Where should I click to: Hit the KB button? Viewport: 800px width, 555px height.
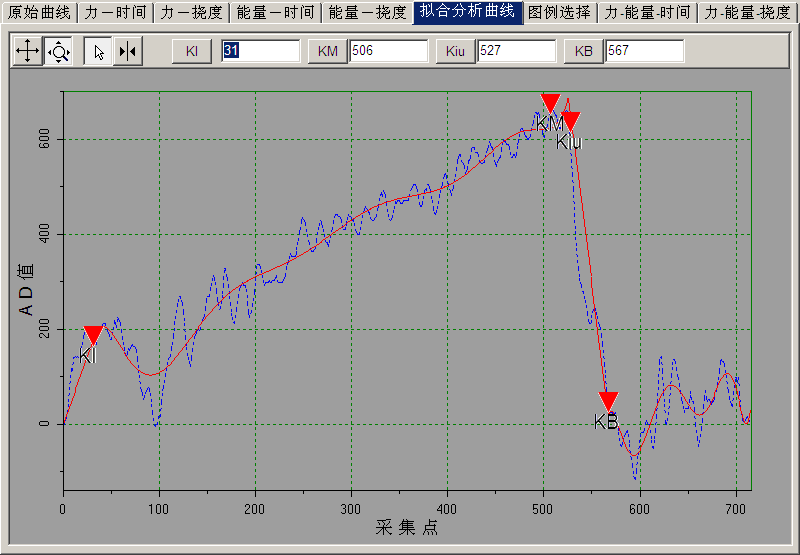click(584, 51)
